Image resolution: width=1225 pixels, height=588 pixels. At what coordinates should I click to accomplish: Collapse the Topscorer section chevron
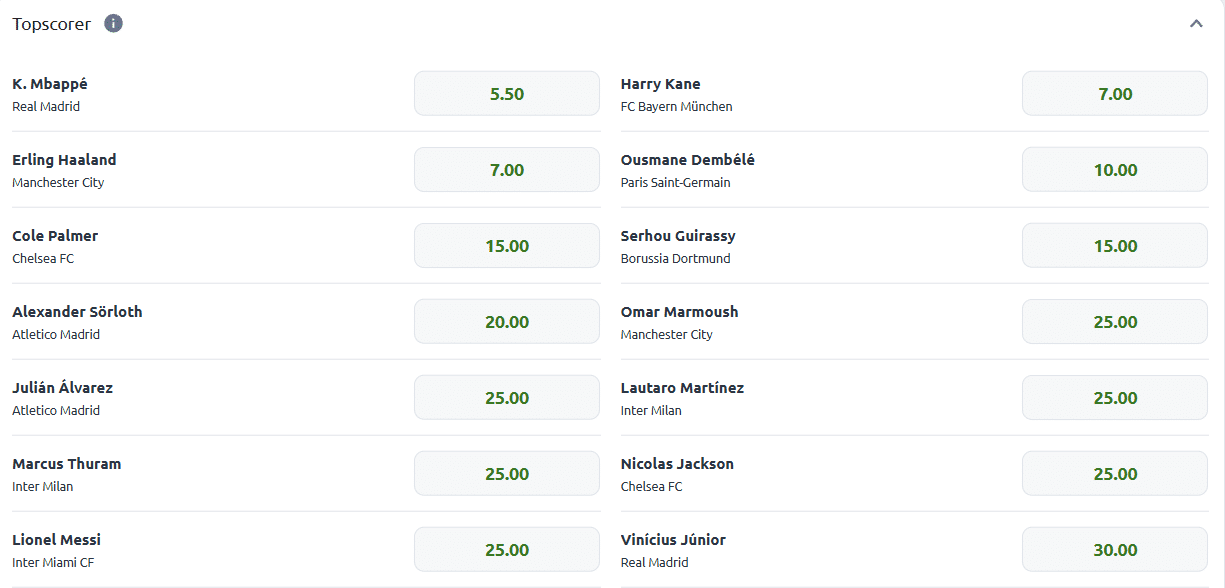1196,23
